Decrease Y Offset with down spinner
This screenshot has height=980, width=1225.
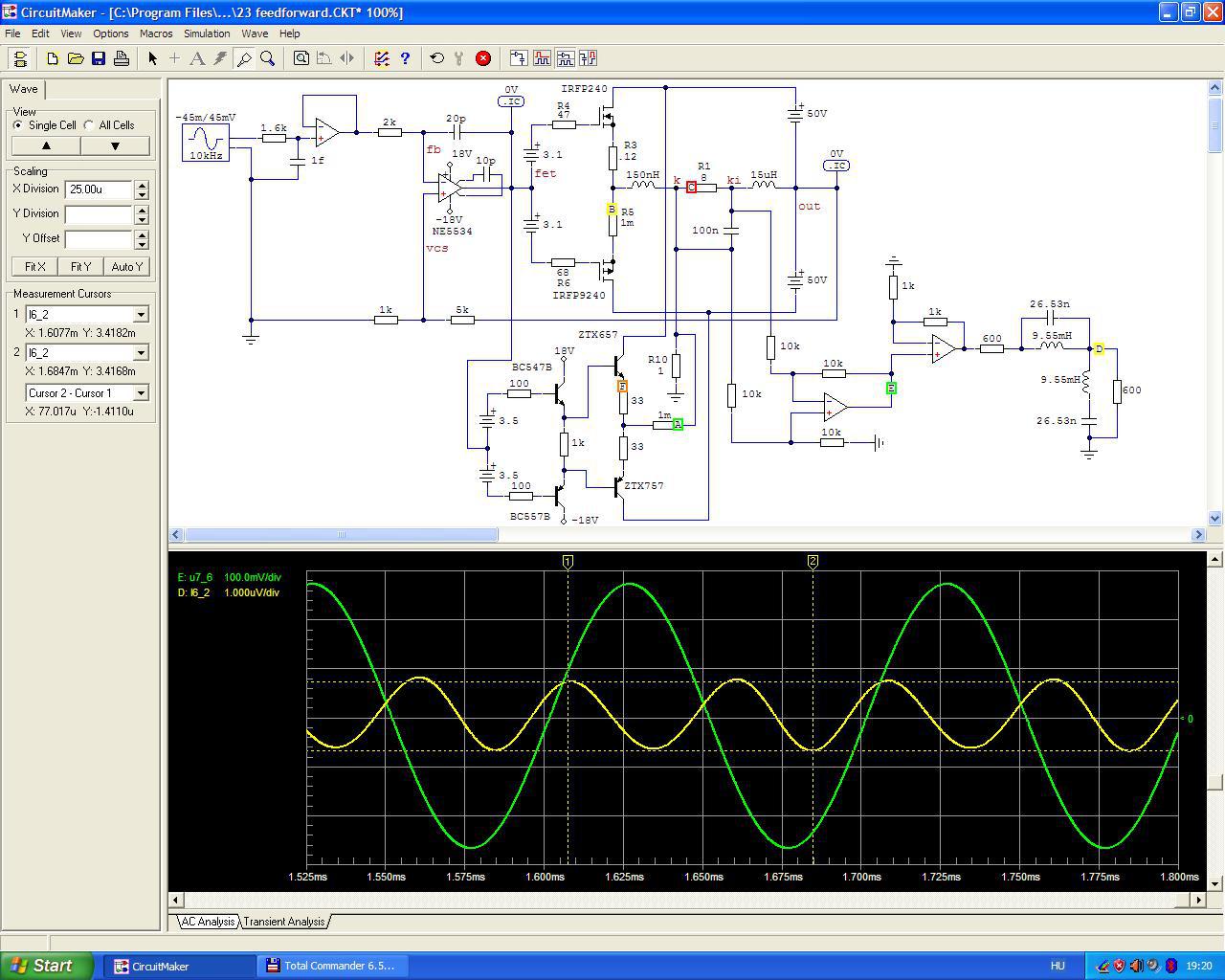[142, 244]
